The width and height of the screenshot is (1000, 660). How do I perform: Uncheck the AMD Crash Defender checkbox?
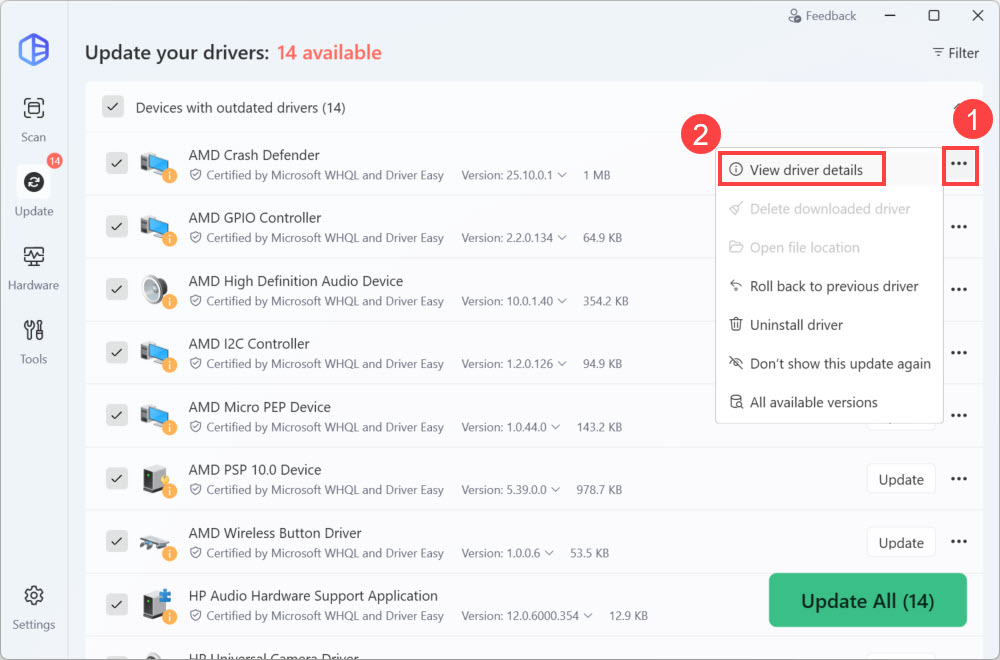[x=117, y=163]
